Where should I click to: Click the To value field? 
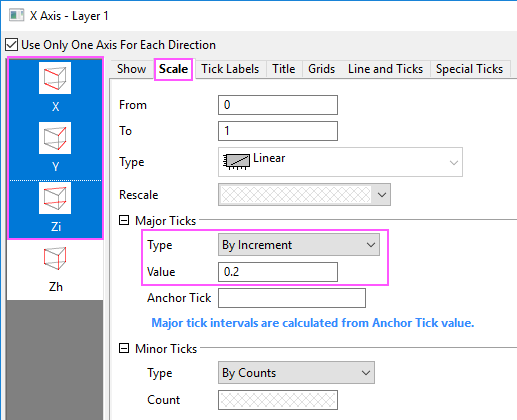278,131
